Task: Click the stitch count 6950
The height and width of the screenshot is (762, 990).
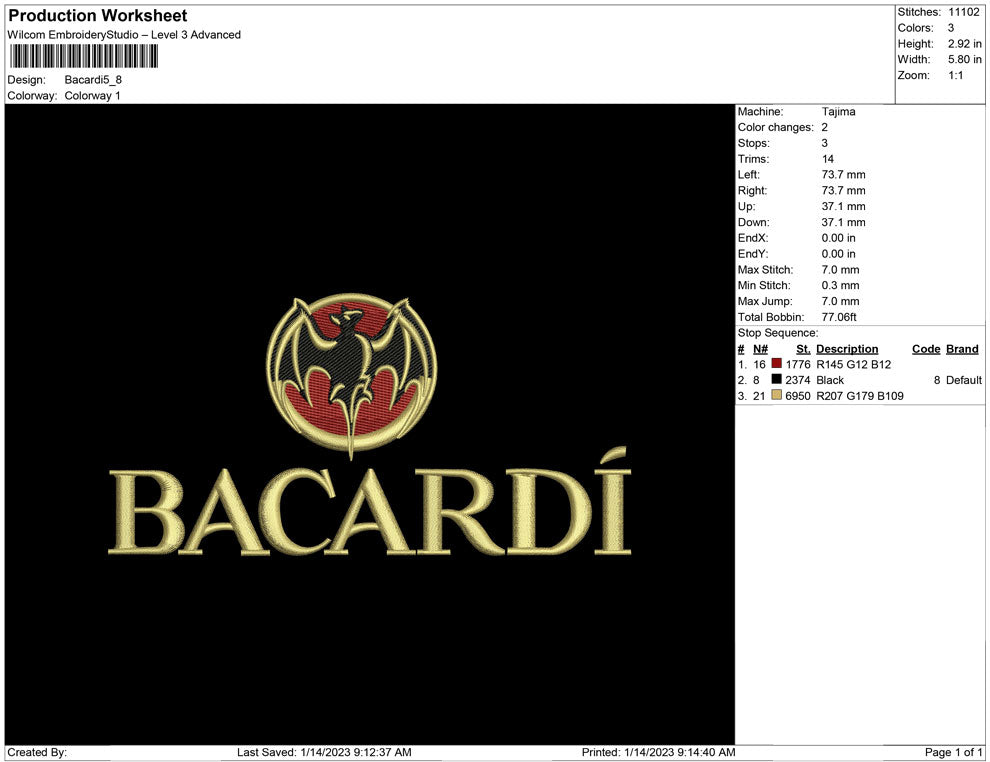Action: click(797, 396)
